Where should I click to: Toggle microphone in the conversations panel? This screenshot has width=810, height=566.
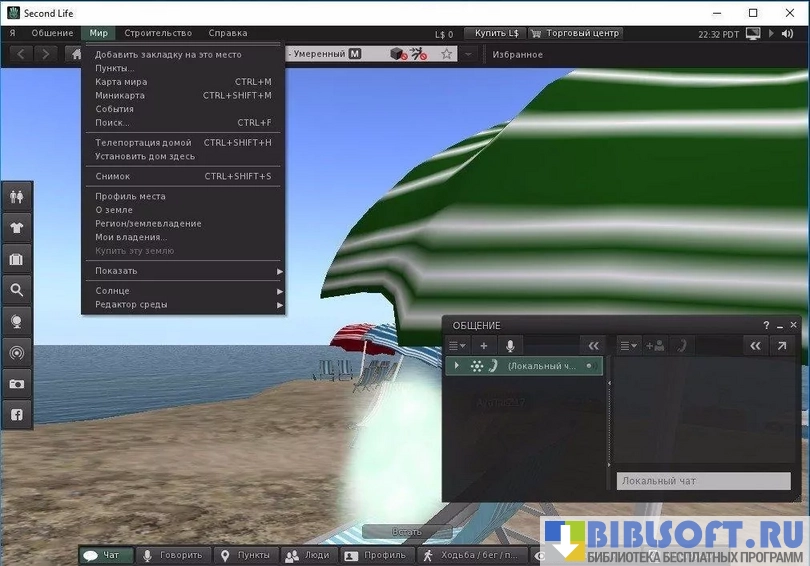coord(510,346)
